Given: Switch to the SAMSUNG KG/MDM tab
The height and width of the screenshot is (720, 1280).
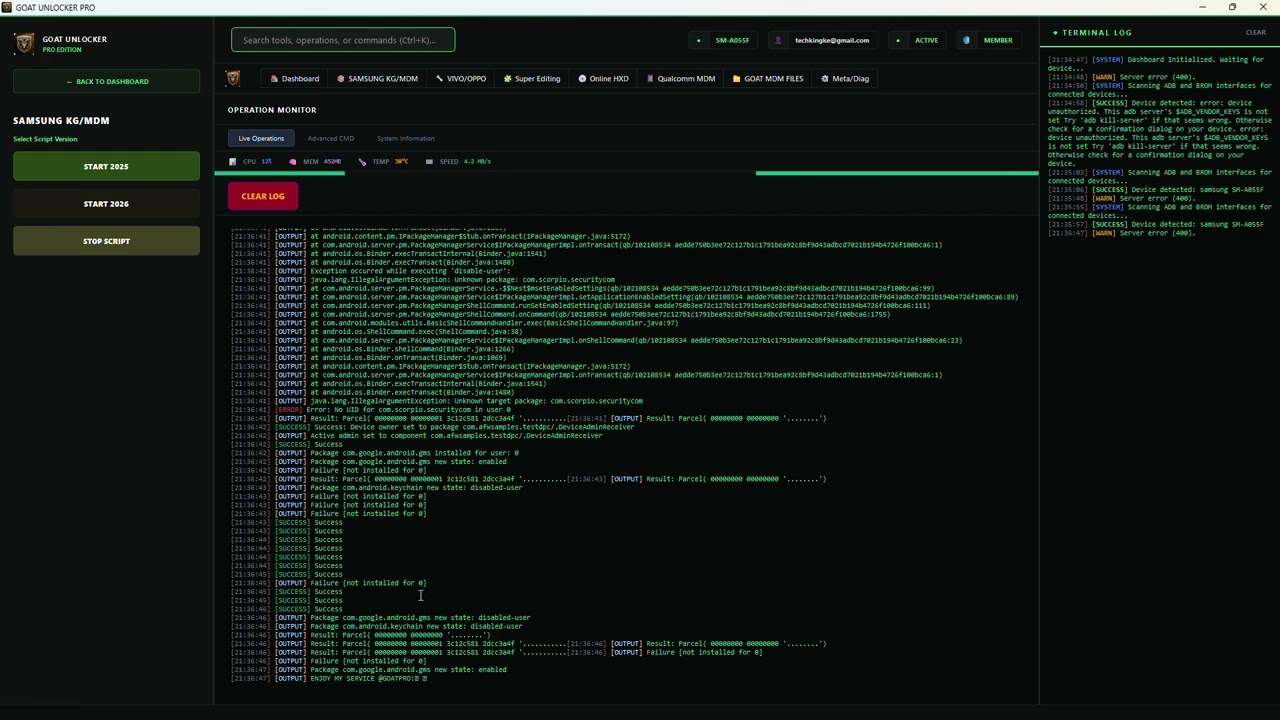Looking at the screenshot, I should 377,79.
